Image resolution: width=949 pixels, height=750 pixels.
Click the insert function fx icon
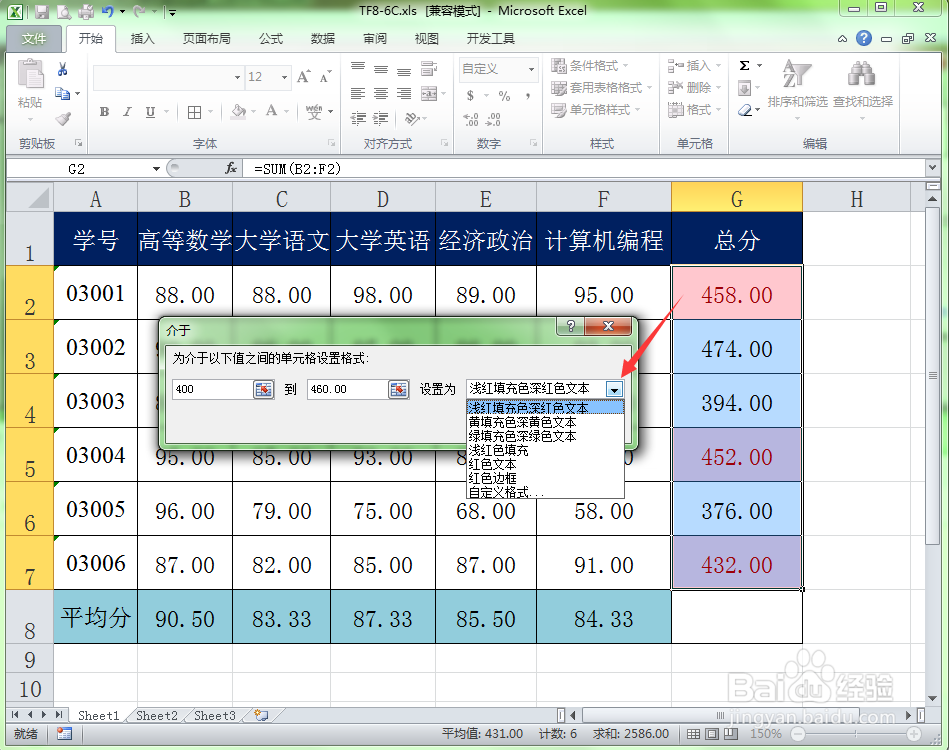tap(231, 168)
